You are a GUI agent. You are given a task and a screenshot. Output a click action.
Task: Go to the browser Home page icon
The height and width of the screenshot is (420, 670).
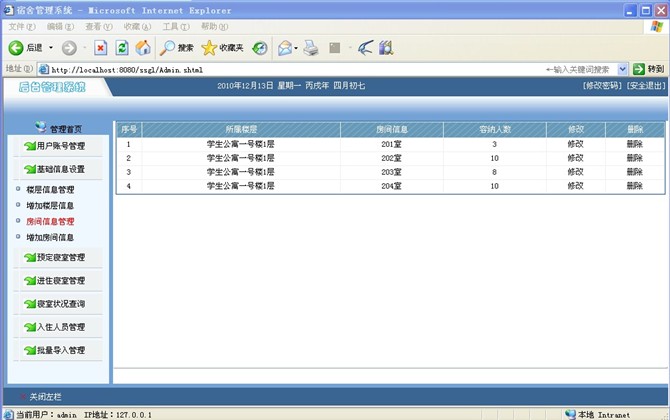(143, 47)
